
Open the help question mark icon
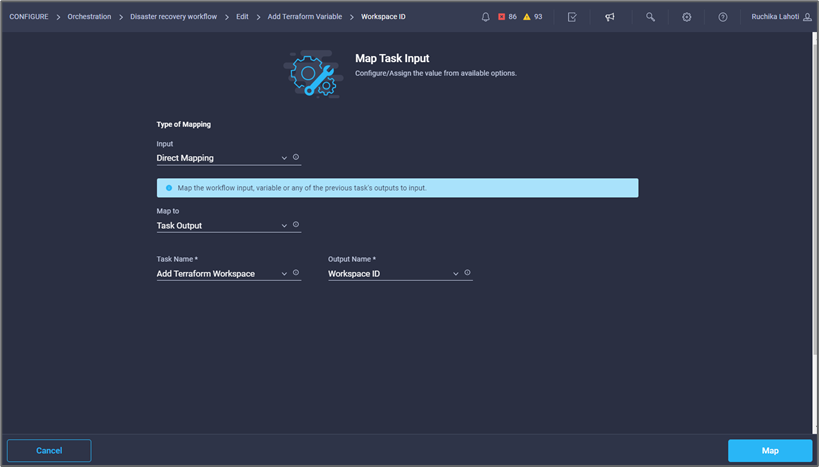tap(722, 17)
